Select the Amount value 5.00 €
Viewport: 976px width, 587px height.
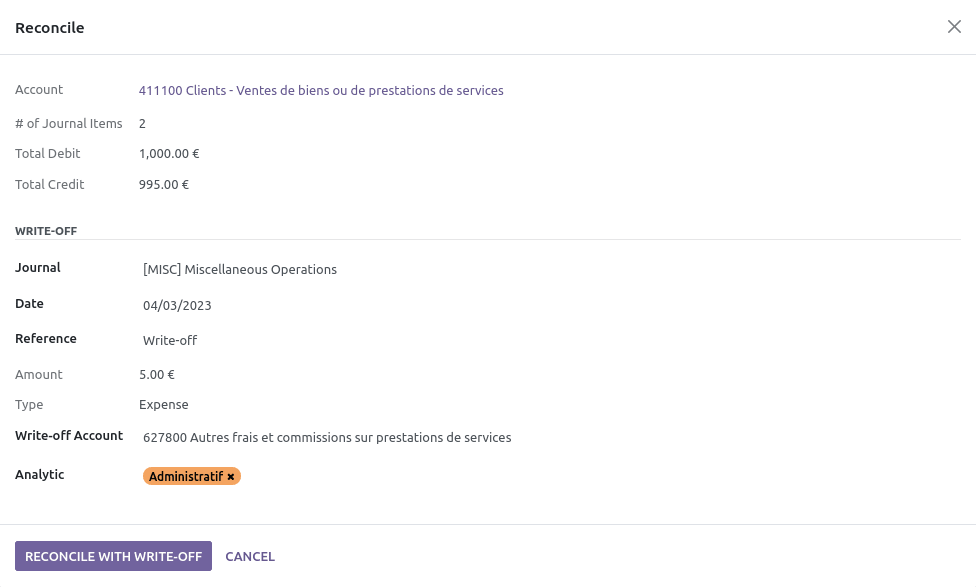click(157, 375)
